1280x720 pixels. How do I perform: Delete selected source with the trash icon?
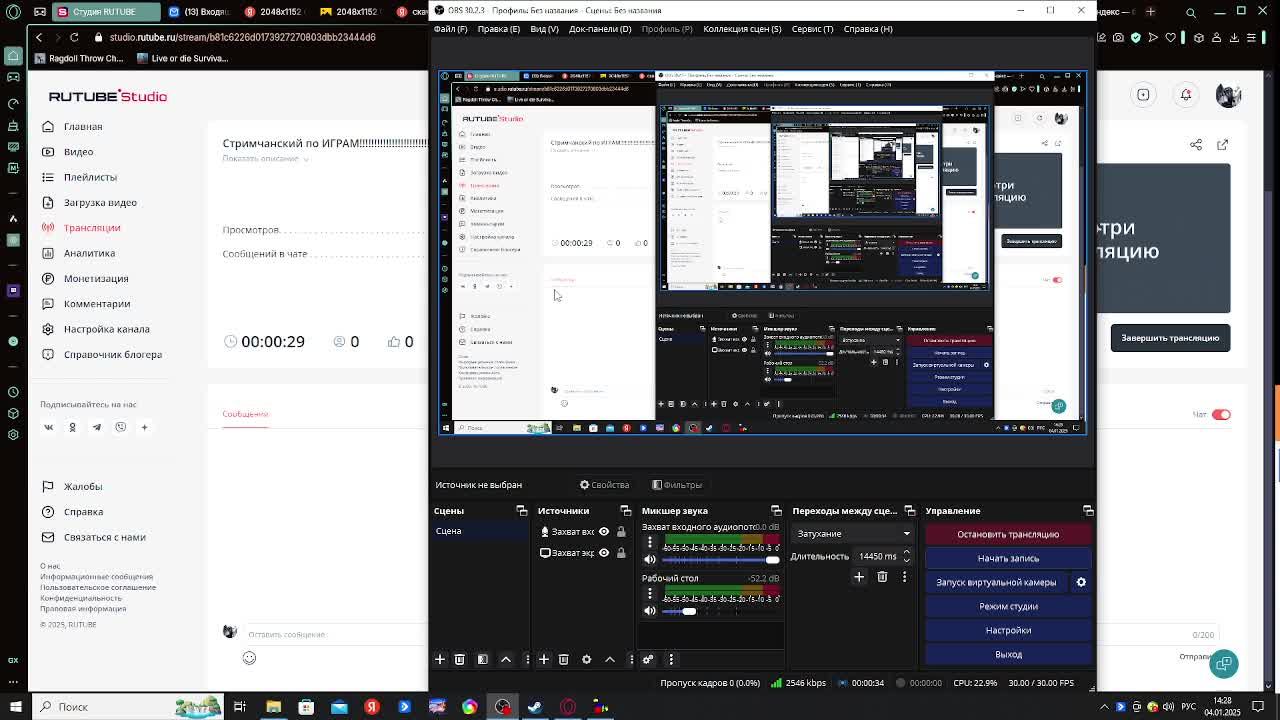(564, 659)
